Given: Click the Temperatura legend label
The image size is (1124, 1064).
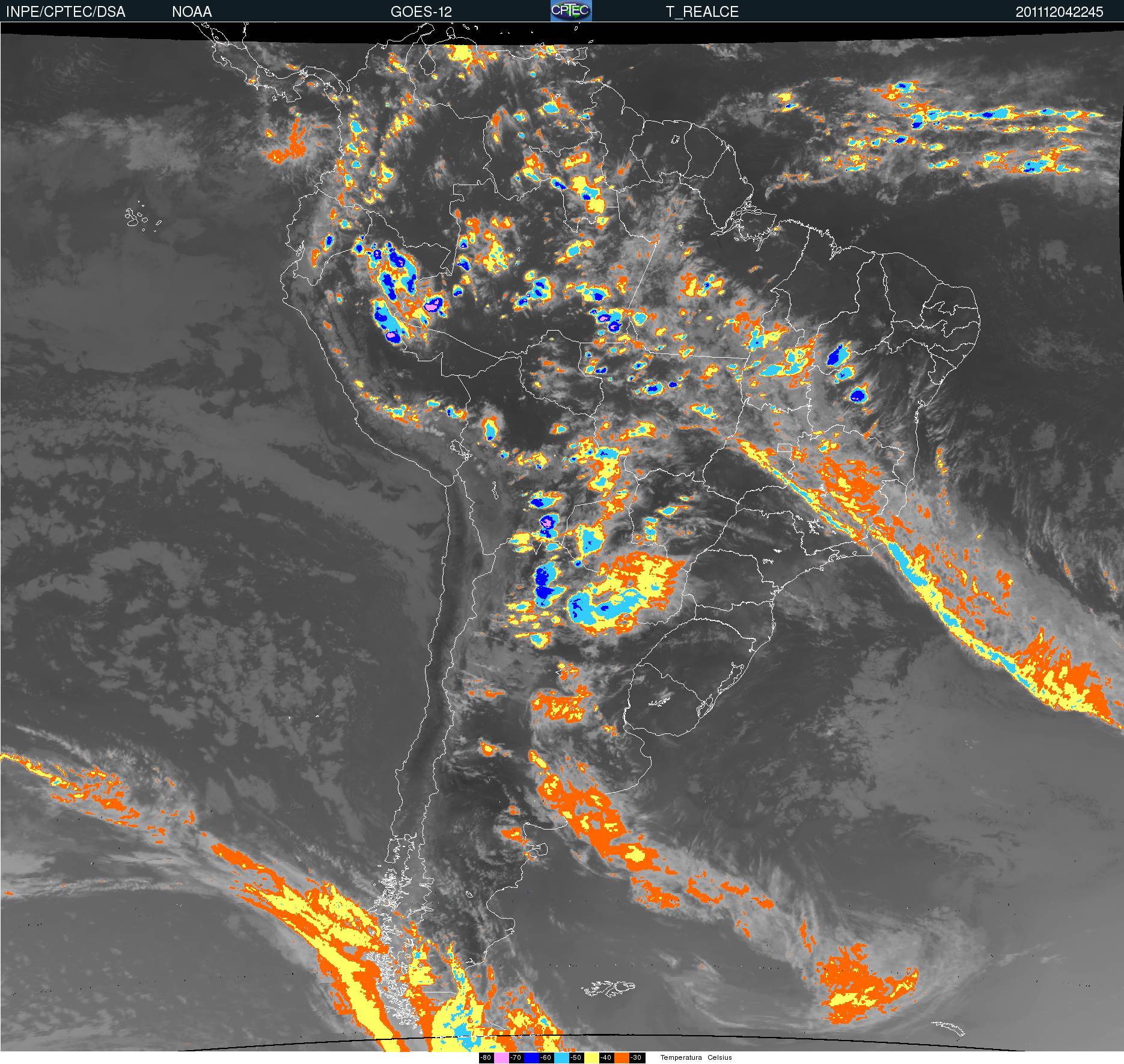Looking at the screenshot, I should pyautogui.click(x=681, y=1057).
